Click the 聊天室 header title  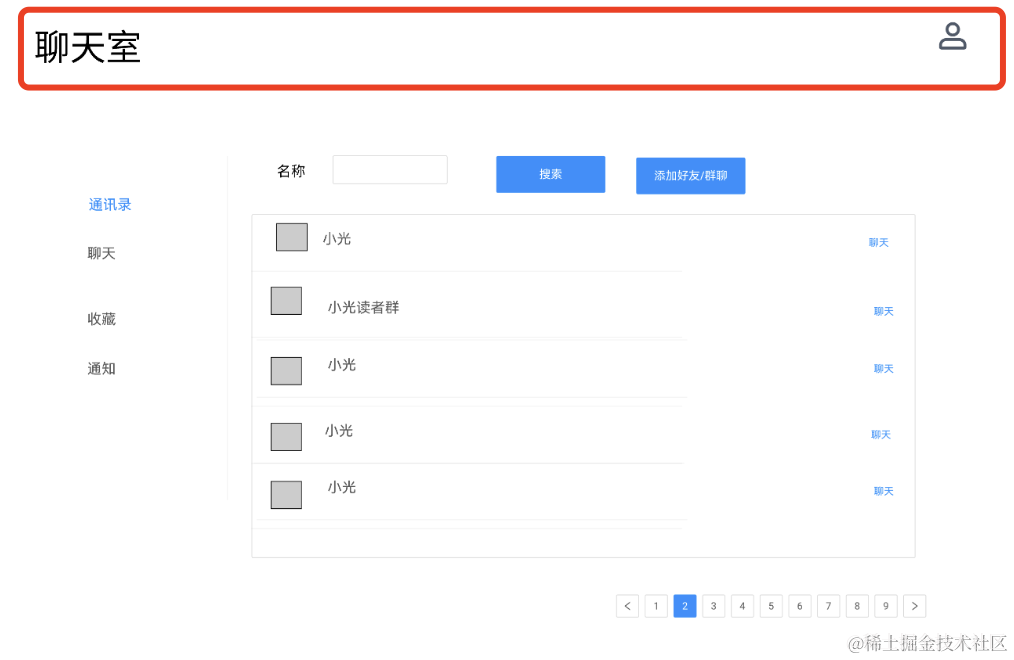88,47
